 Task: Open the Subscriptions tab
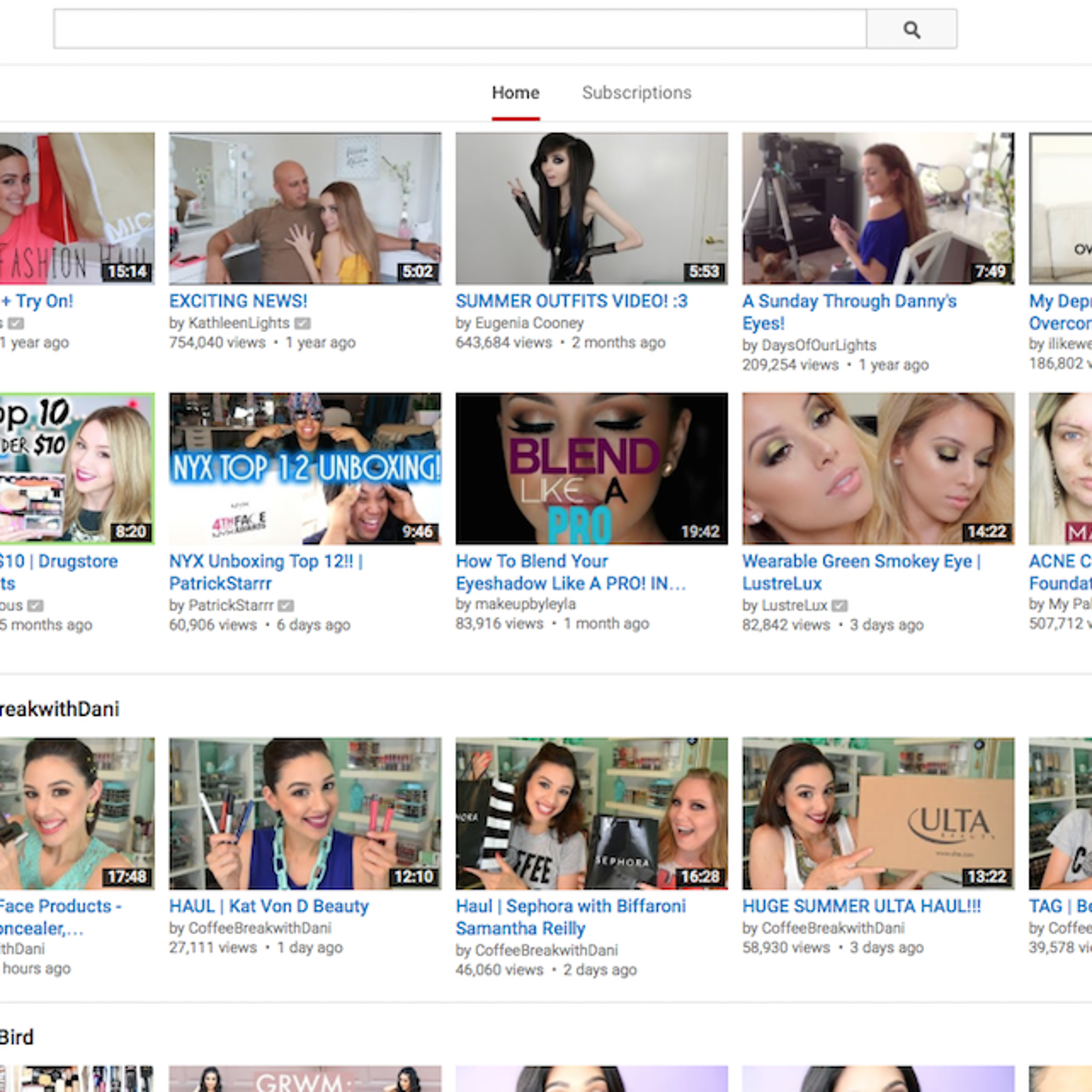point(636,93)
